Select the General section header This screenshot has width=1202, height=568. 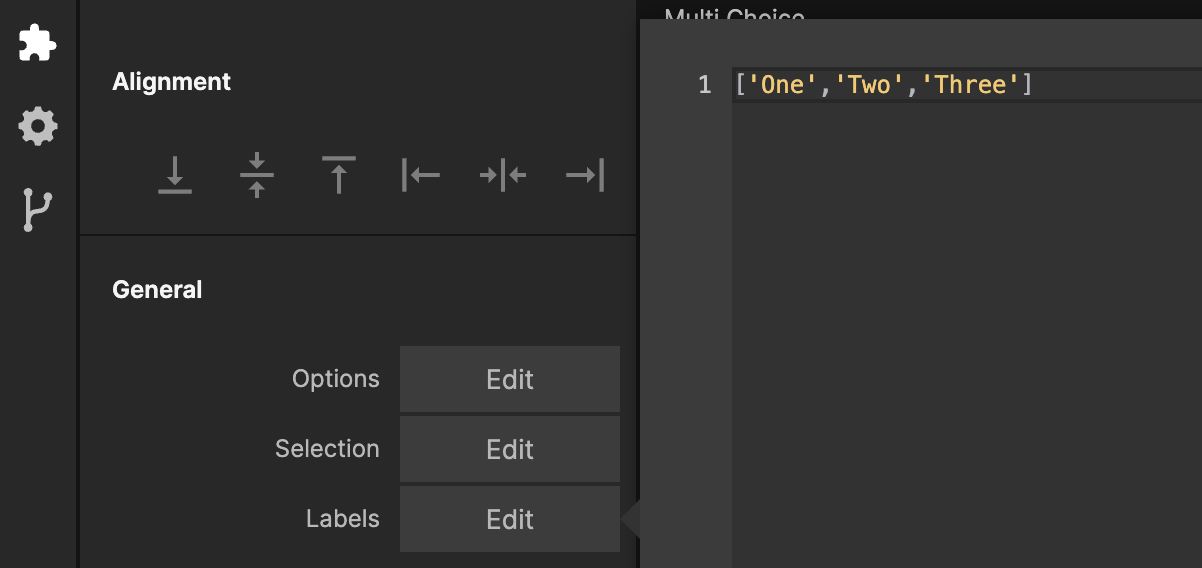tap(157, 290)
